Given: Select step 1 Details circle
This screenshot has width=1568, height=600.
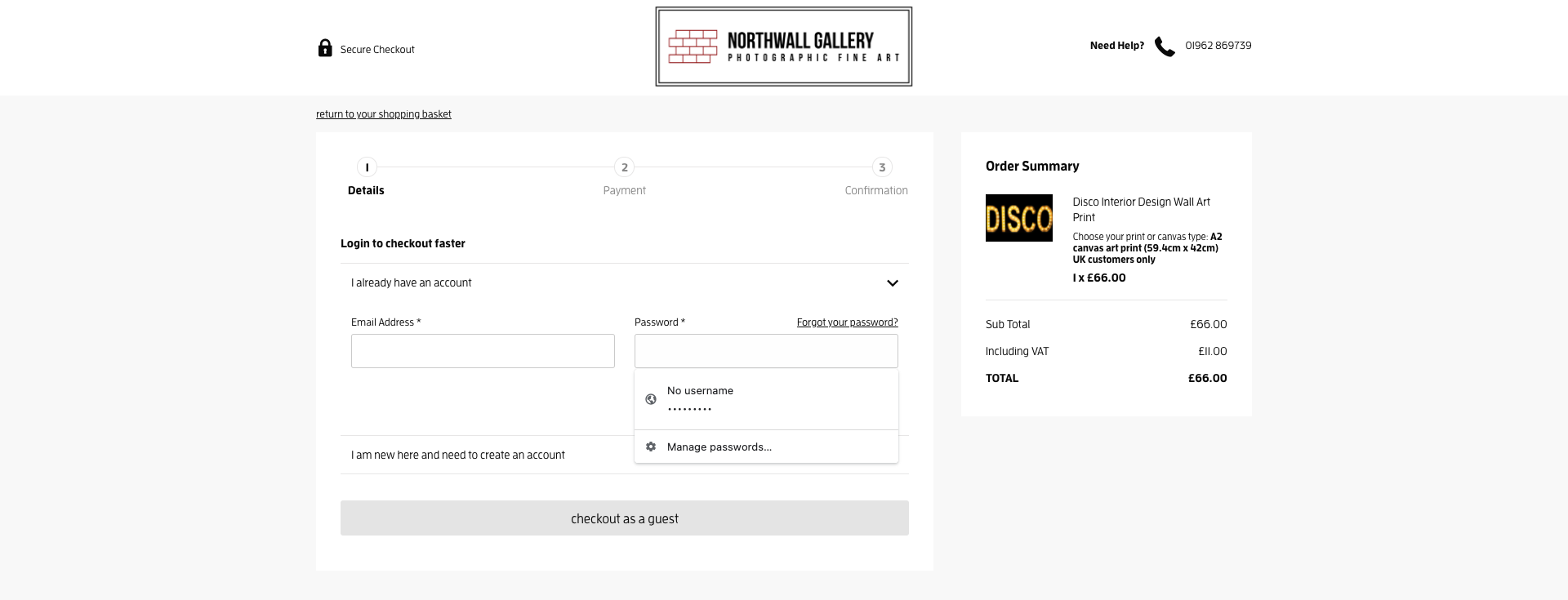Looking at the screenshot, I should 367,167.
